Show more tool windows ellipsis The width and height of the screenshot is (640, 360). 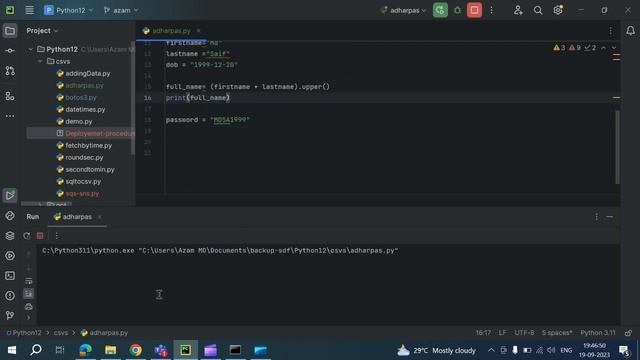(x=10, y=116)
